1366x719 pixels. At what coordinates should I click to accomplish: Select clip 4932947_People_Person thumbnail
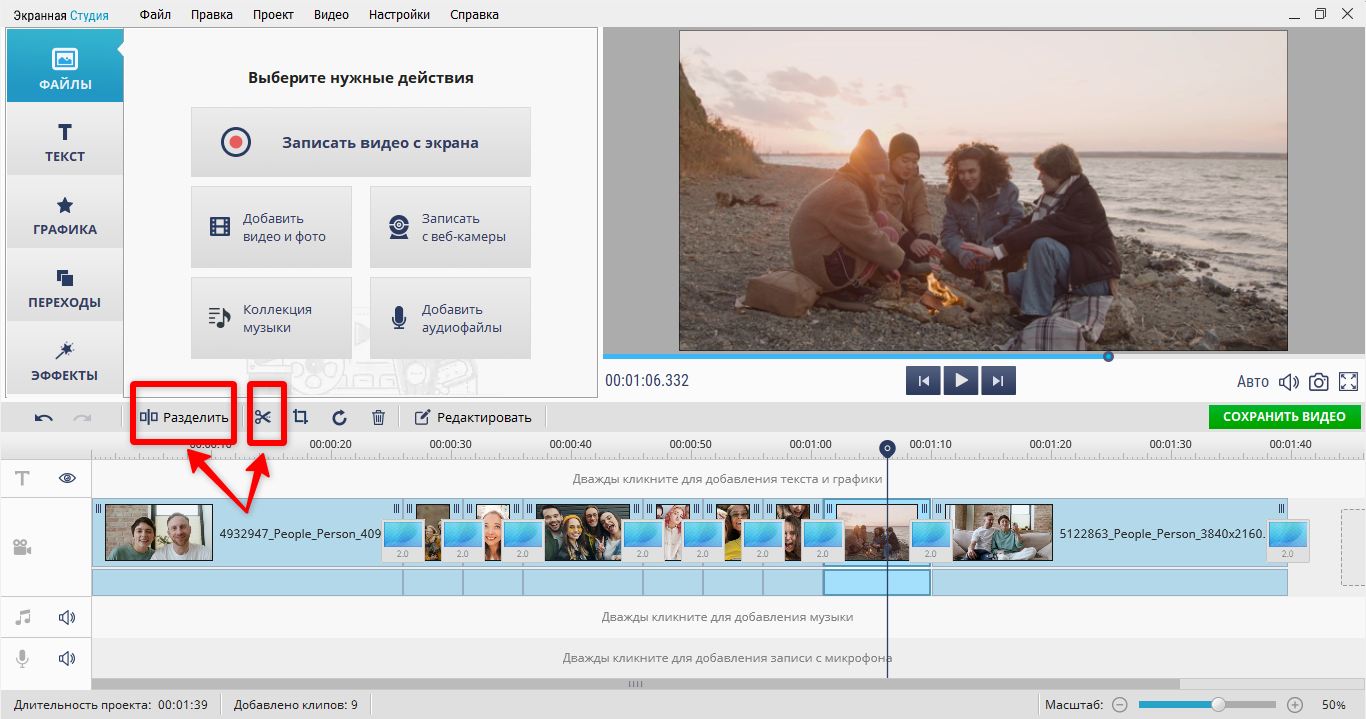pyautogui.click(x=159, y=532)
